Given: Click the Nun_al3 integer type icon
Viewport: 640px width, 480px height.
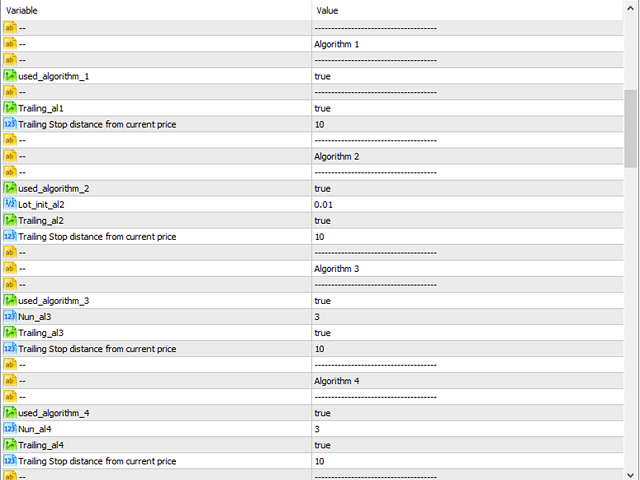Looking at the screenshot, I should pos(9,317).
